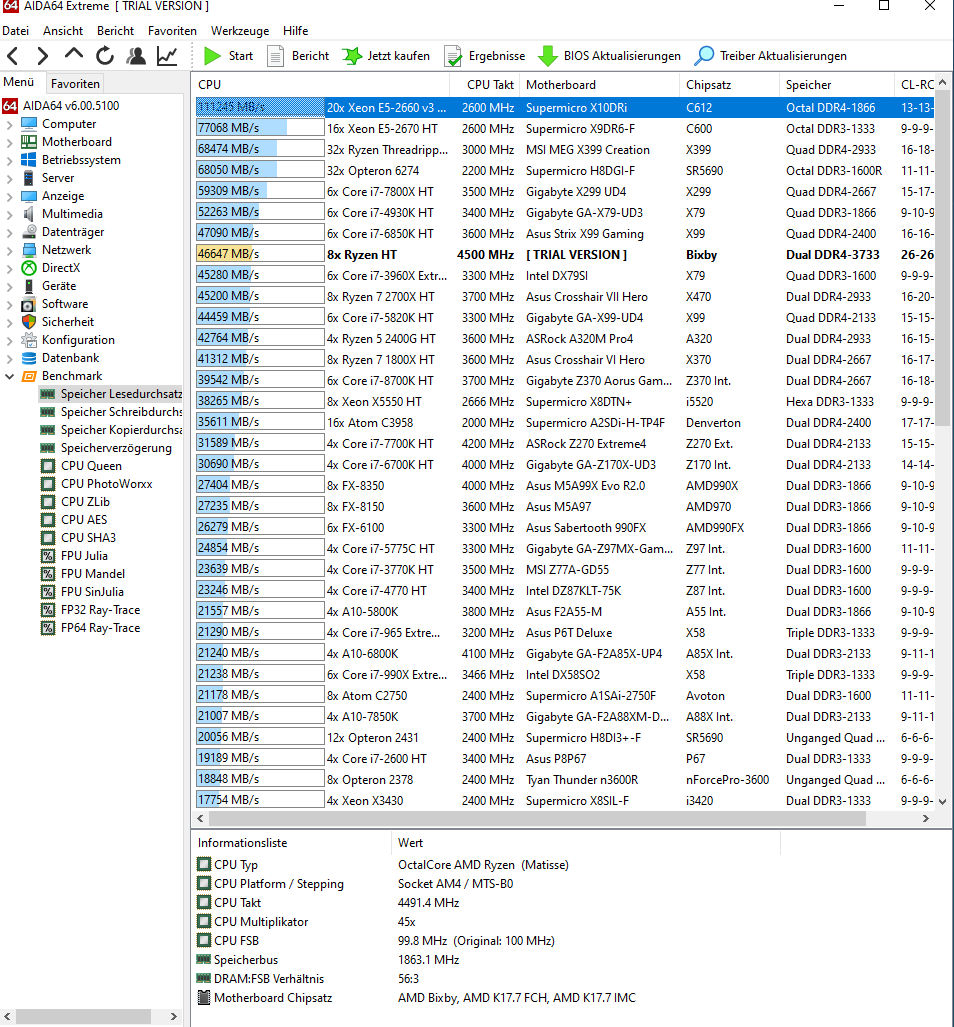Screen dimensions: 954x1027
Task: Expand the Motherboard tree node
Action: [9, 142]
